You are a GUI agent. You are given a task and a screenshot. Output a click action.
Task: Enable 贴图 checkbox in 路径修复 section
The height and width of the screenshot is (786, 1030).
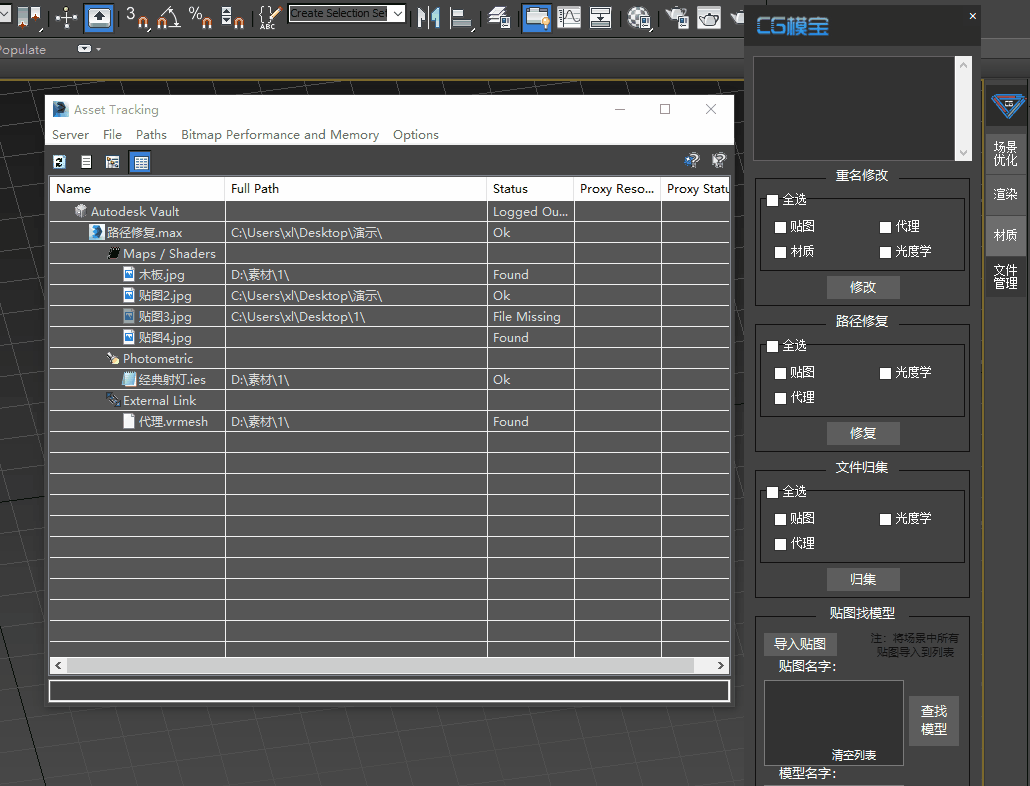coord(781,373)
